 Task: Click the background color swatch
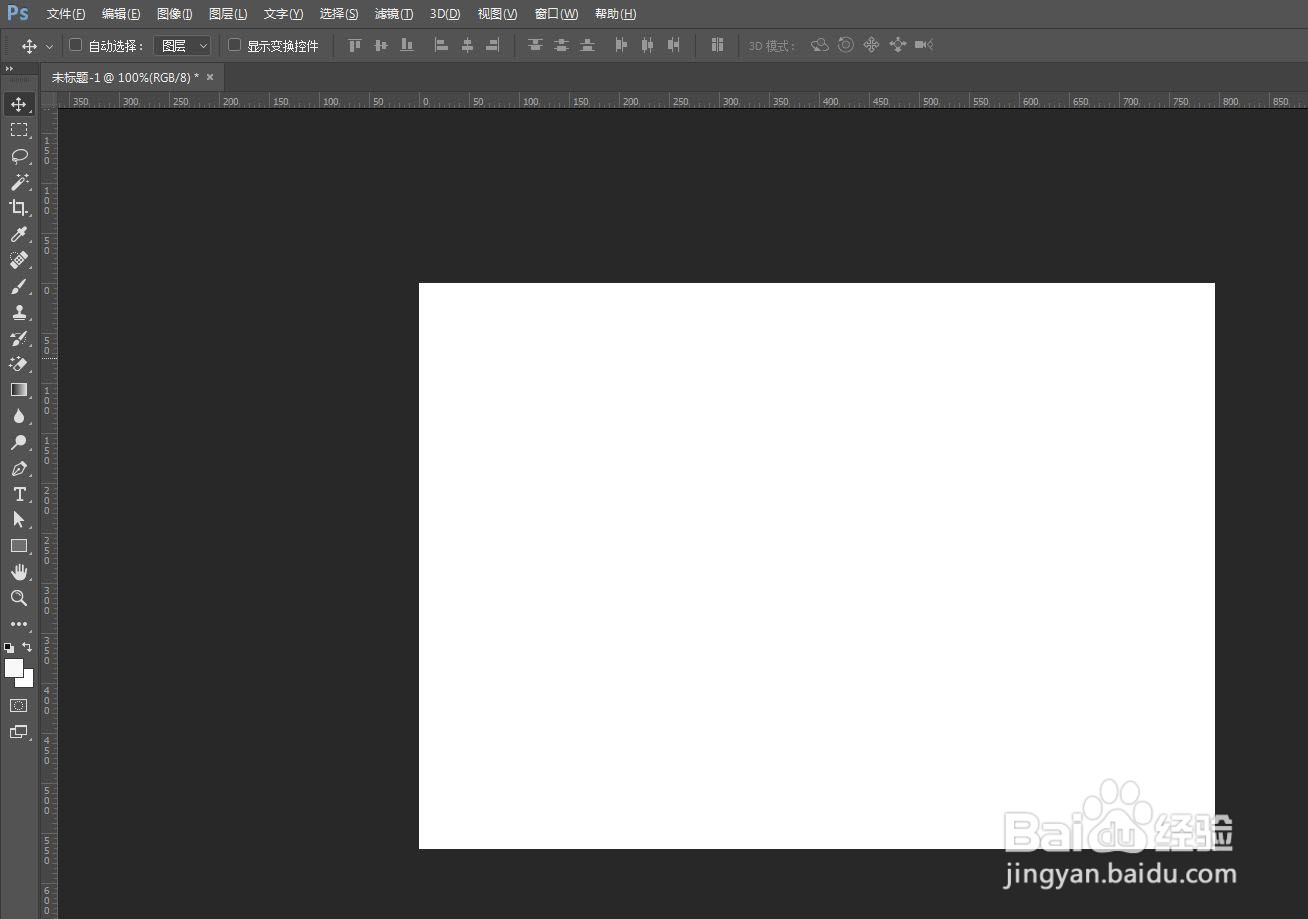(x=26, y=680)
